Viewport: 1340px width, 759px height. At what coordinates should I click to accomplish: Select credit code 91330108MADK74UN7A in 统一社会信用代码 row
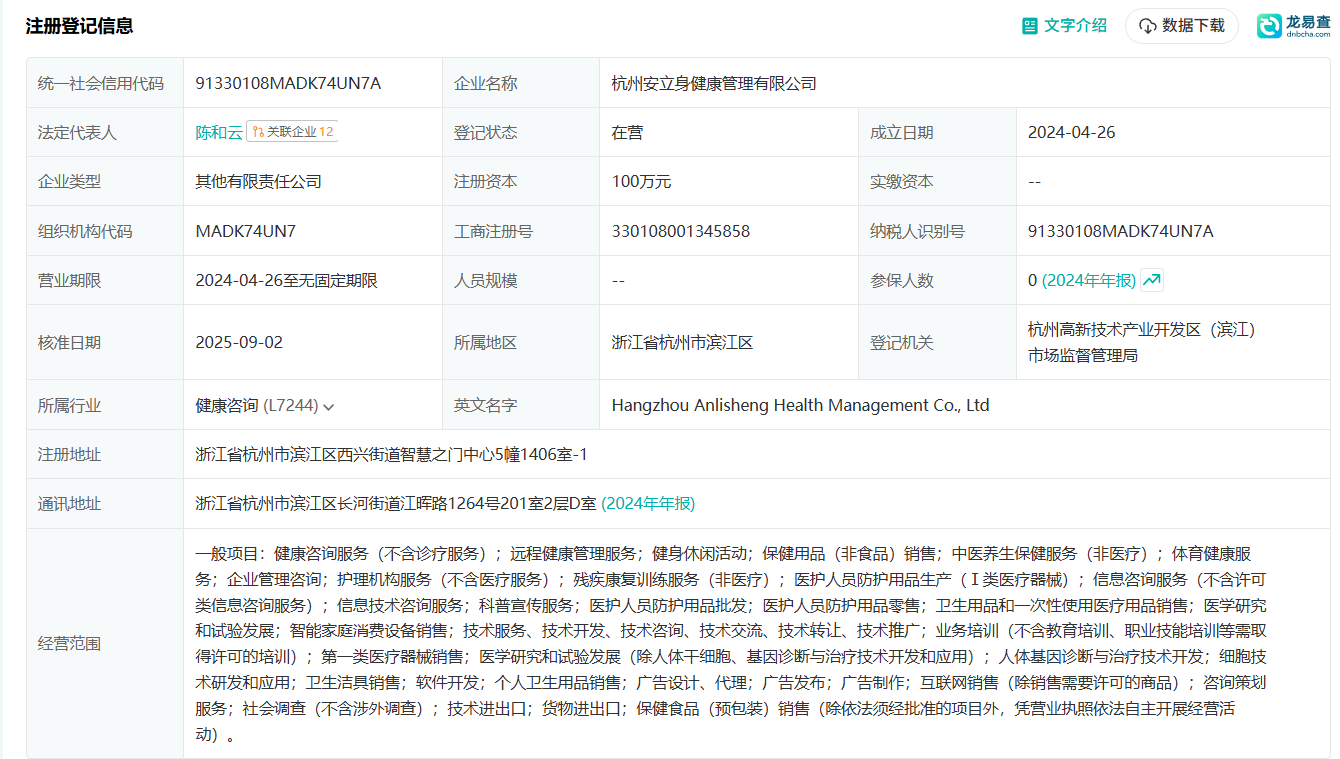288,83
